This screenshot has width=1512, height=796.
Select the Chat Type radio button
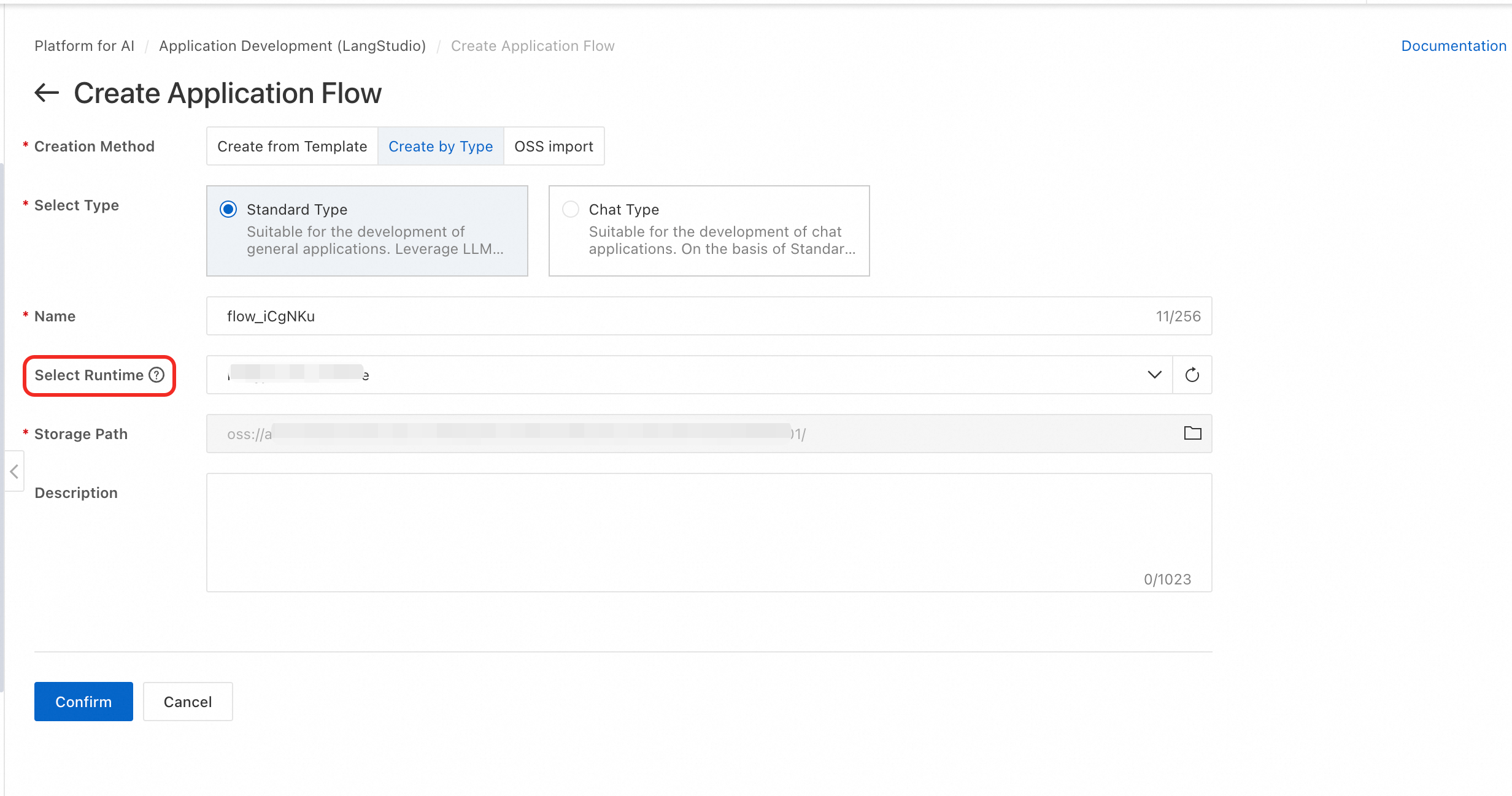(x=571, y=210)
